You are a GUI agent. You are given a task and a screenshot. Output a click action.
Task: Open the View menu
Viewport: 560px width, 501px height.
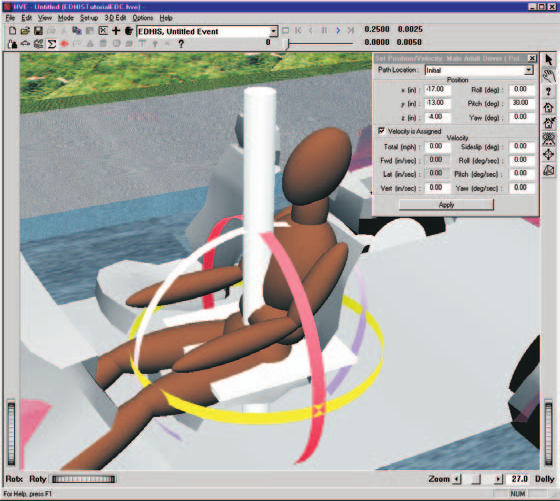click(45, 18)
